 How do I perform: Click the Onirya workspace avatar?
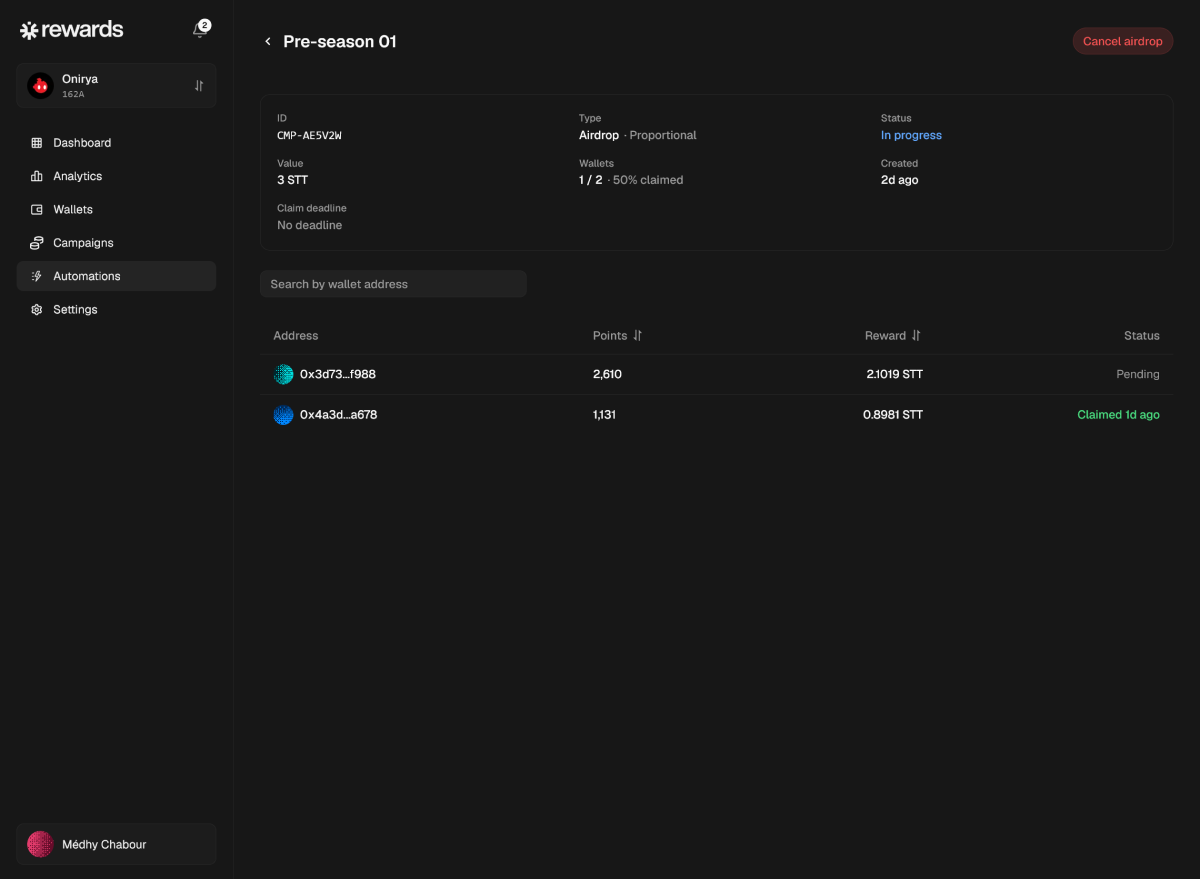coord(40,86)
